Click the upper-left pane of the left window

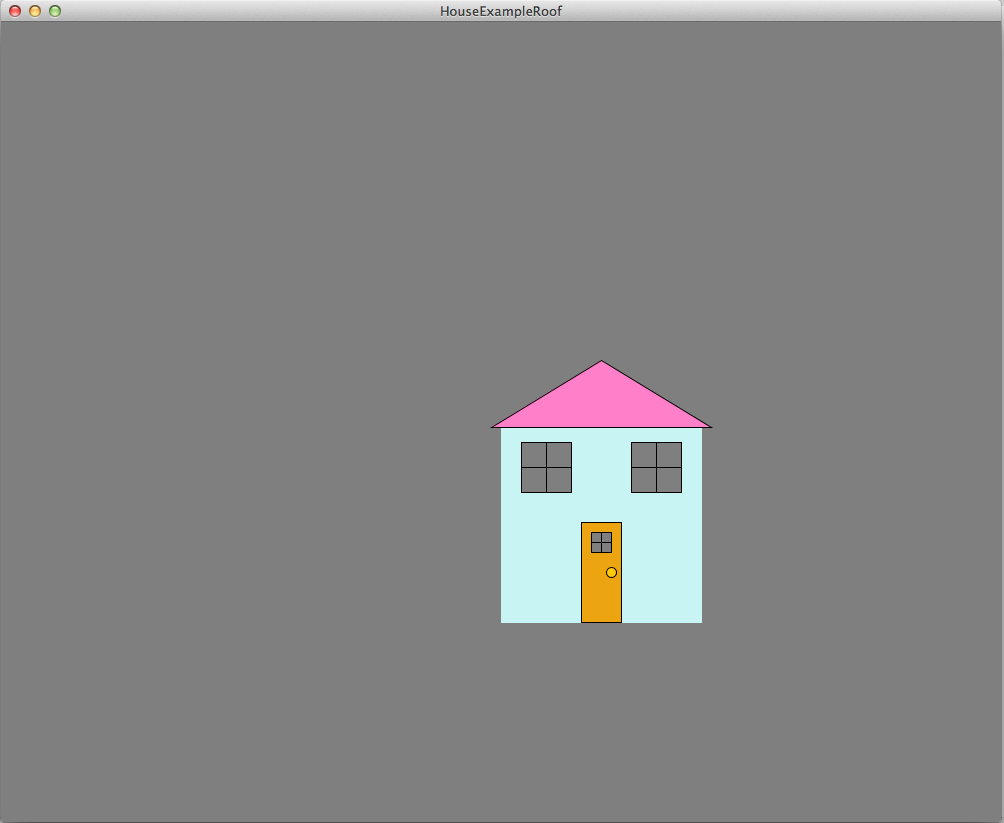pyautogui.click(x=534, y=455)
